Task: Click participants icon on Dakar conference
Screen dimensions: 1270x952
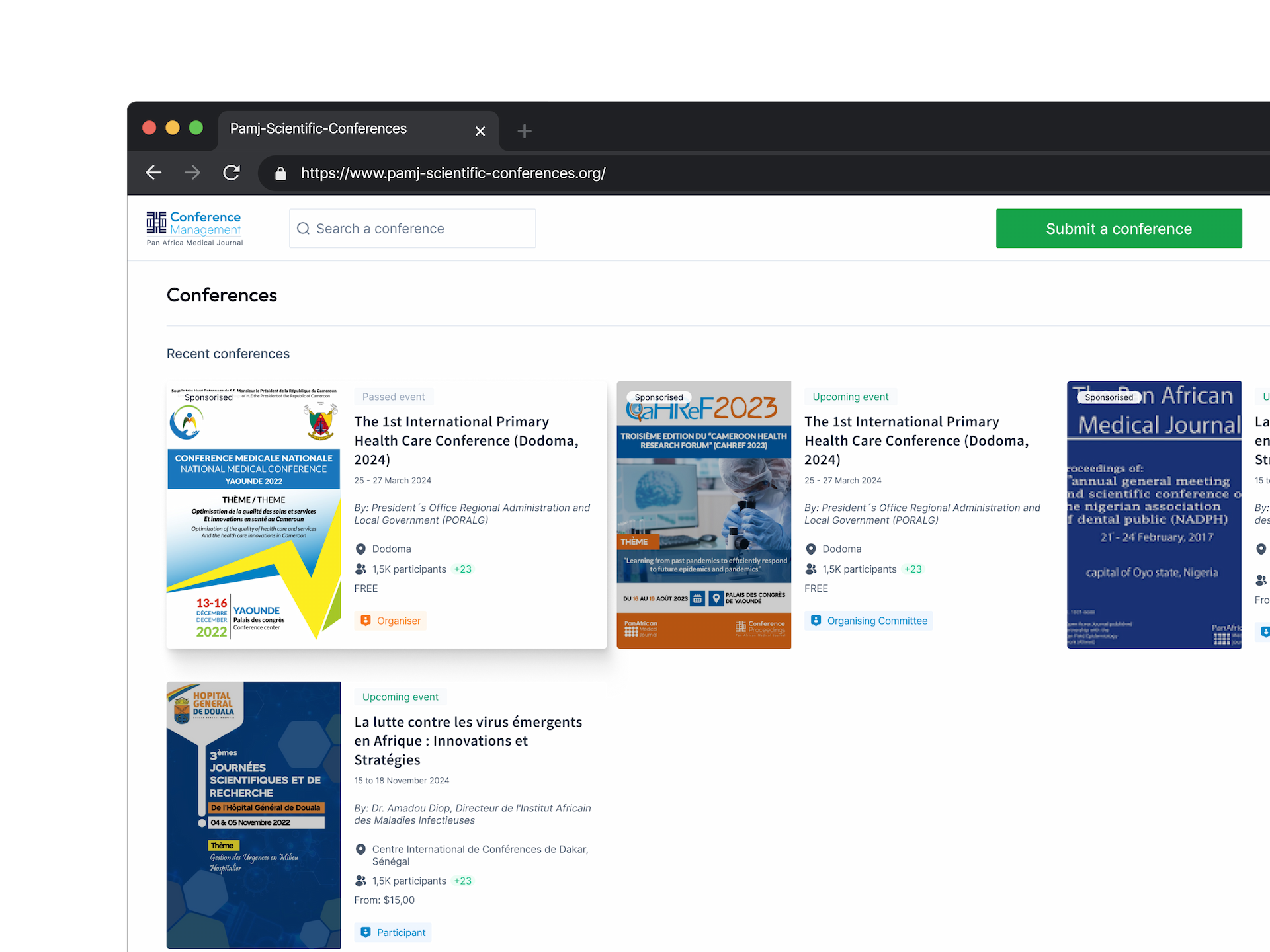Action: pyautogui.click(x=360, y=881)
